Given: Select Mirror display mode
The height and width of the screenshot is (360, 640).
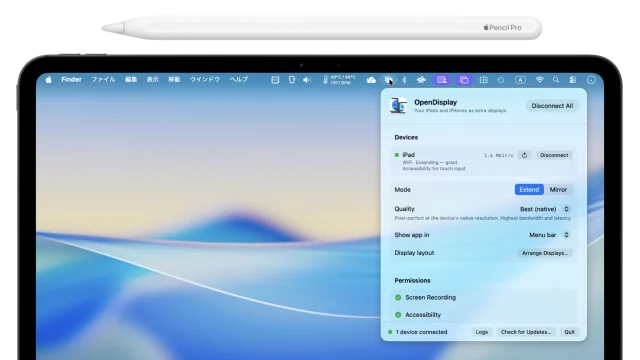Looking at the screenshot, I should pos(558,189).
